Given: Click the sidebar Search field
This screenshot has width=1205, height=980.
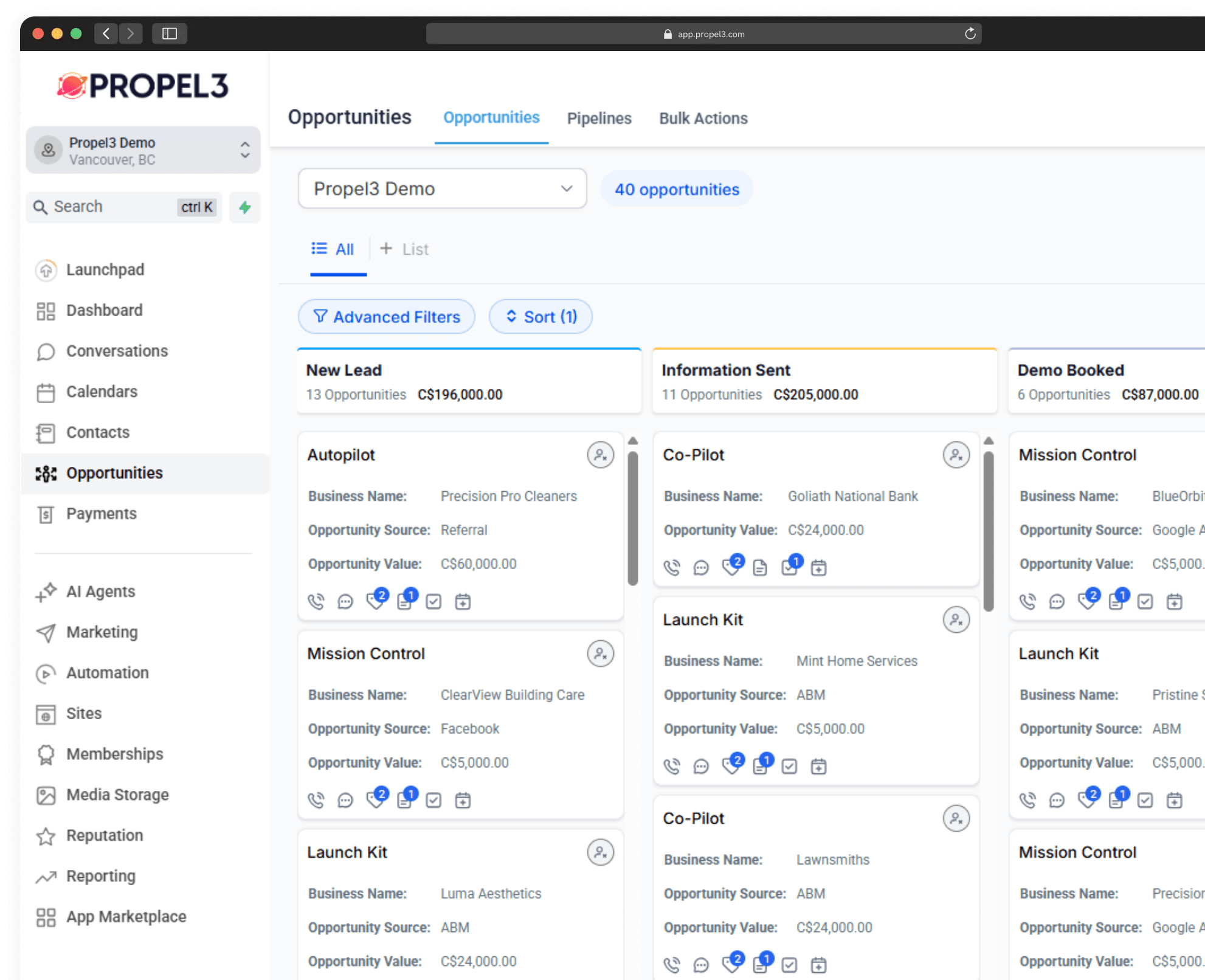Looking at the screenshot, I should click(x=124, y=207).
